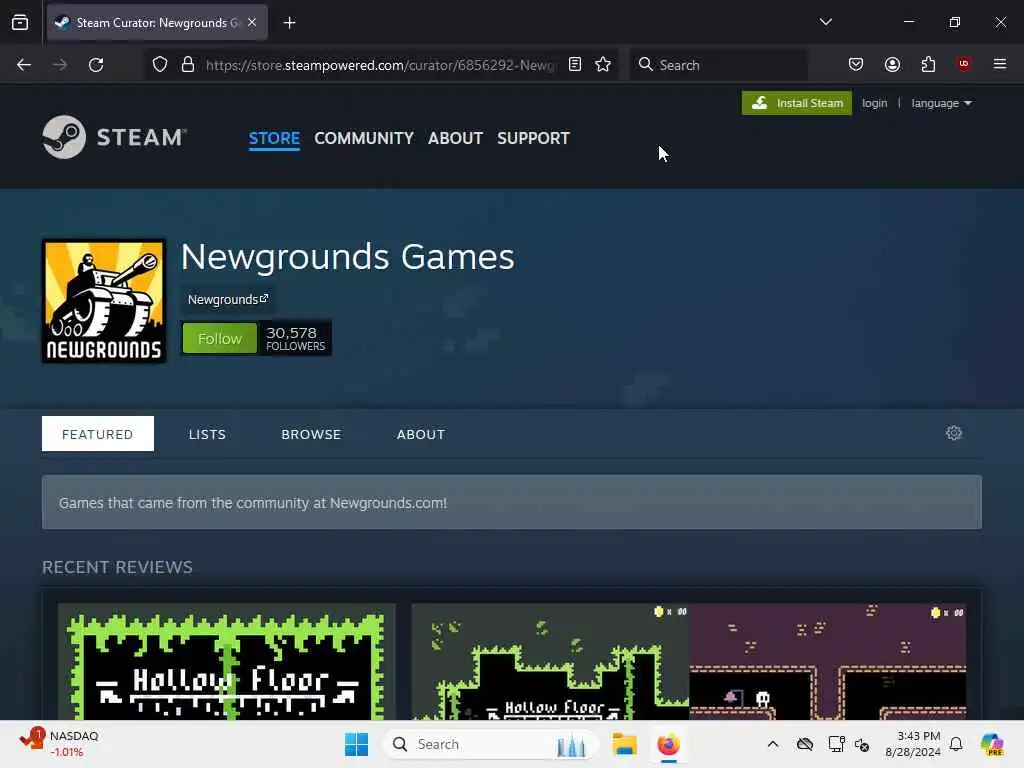Open the STORE menu
1024x768 pixels.
pyautogui.click(x=274, y=138)
